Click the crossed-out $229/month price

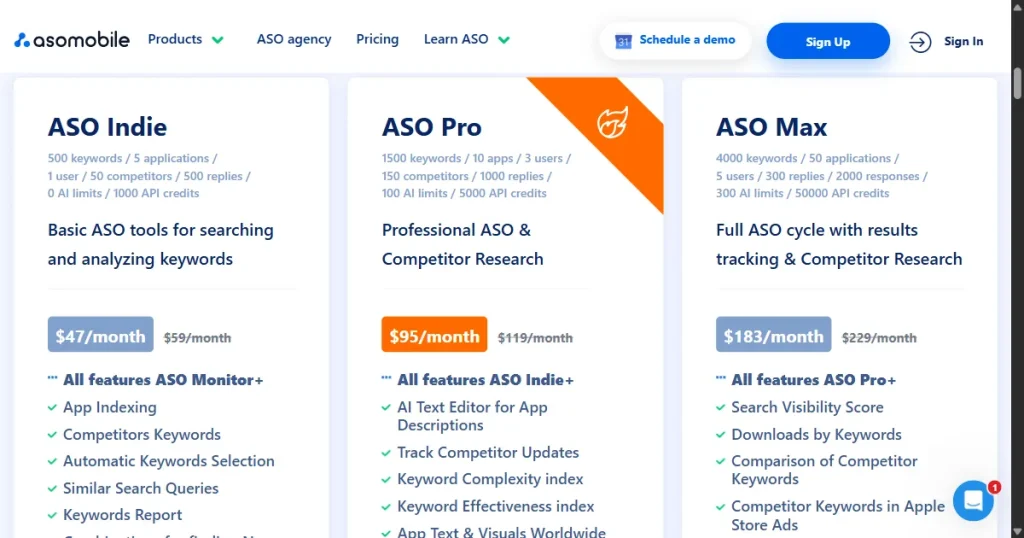tap(879, 338)
